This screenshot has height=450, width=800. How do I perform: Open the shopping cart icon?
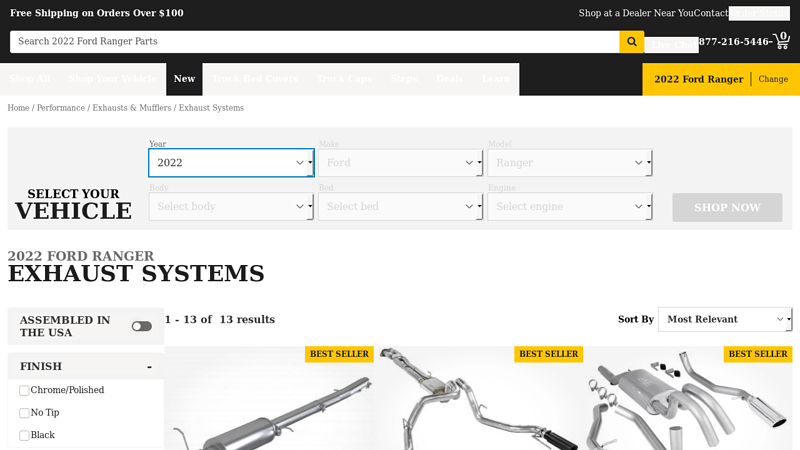coord(782,41)
